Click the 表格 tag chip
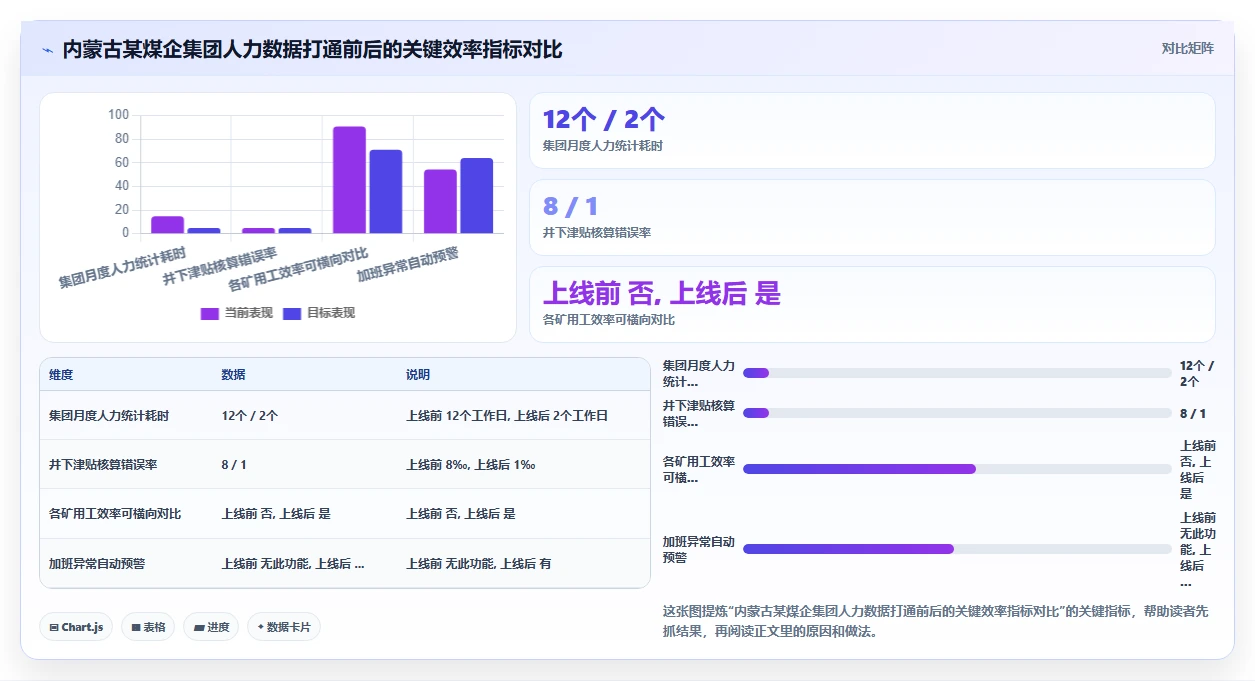1255x681 pixels. click(x=148, y=627)
